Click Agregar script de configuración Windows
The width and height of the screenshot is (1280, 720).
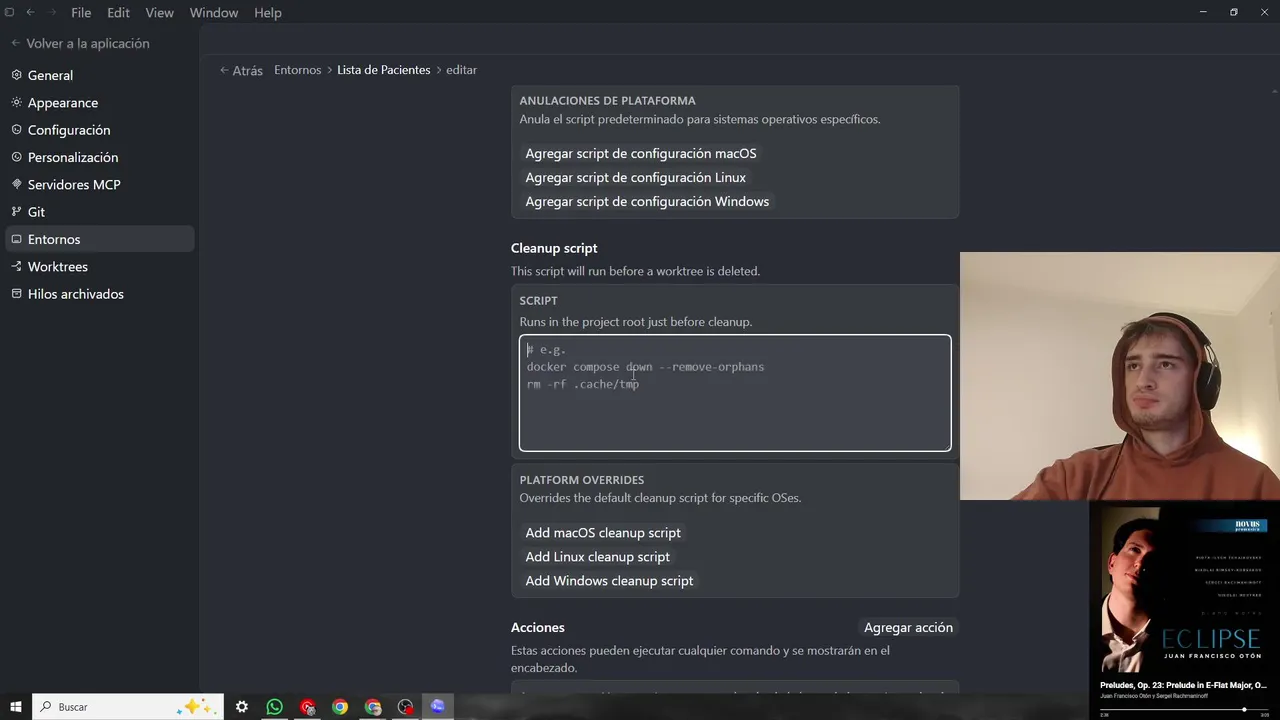647,201
